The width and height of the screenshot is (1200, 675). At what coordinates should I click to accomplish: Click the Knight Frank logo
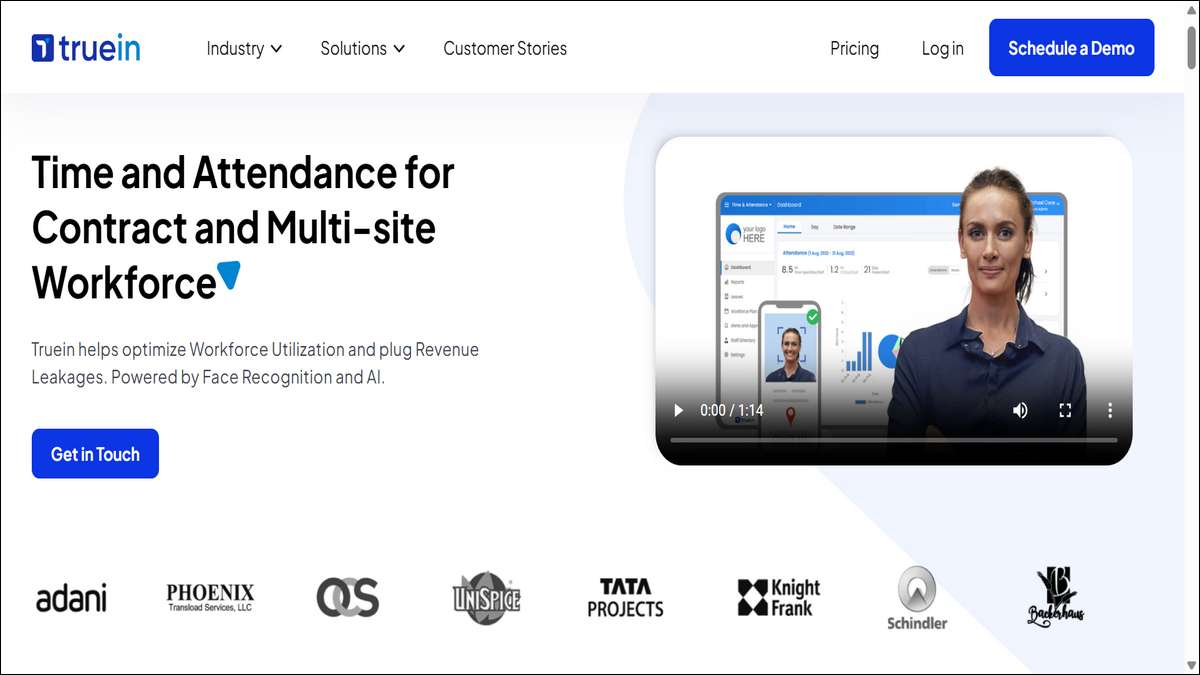pos(779,597)
